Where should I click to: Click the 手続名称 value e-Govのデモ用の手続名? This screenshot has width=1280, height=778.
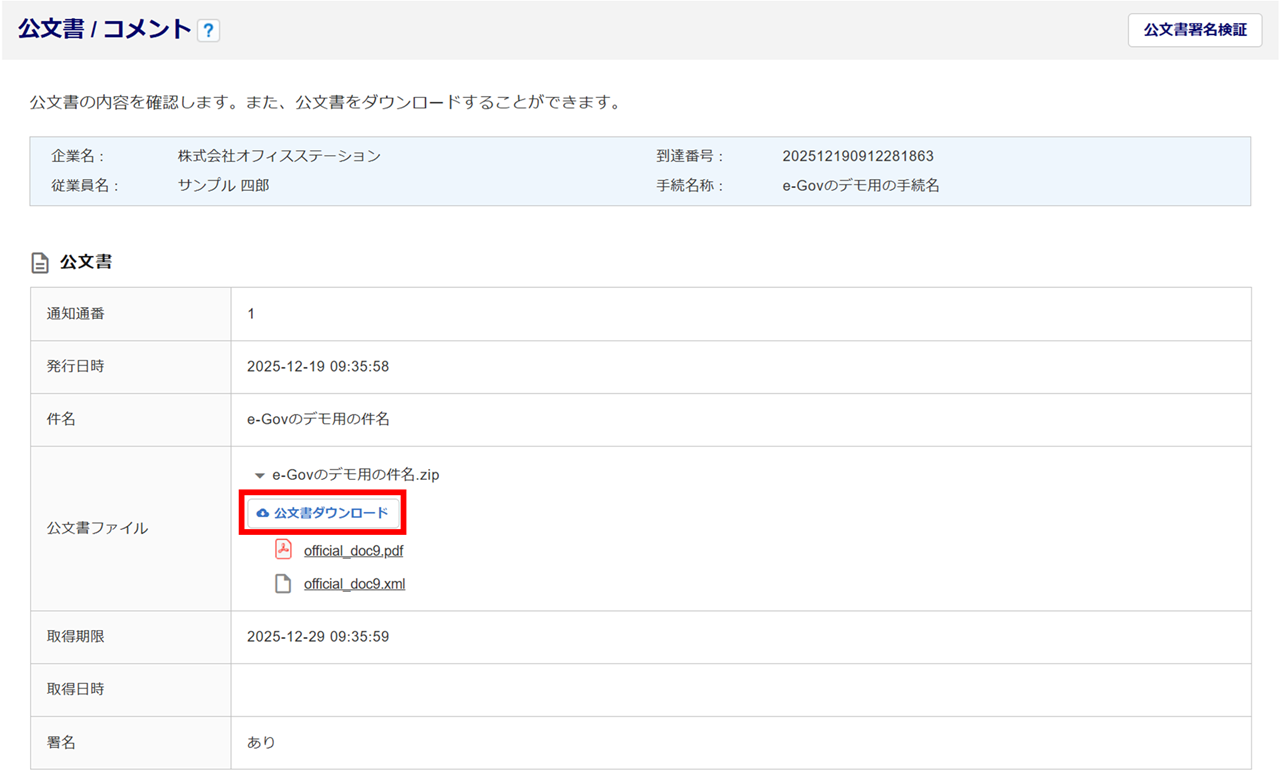click(861, 185)
